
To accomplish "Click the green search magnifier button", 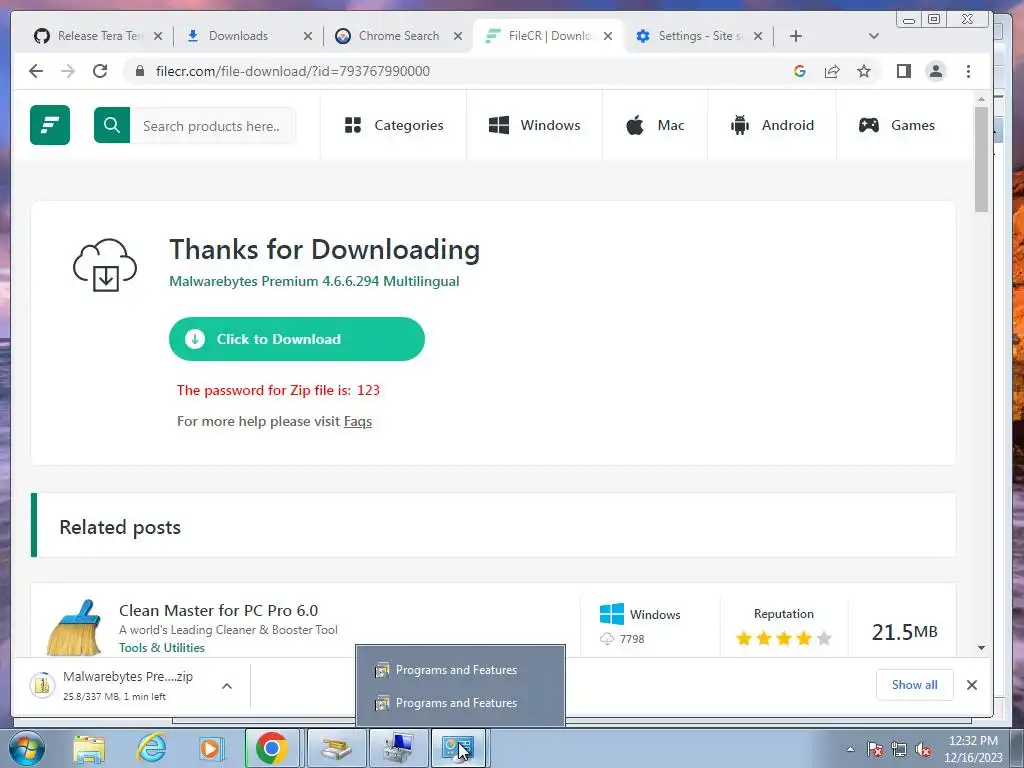I will pos(112,125).
